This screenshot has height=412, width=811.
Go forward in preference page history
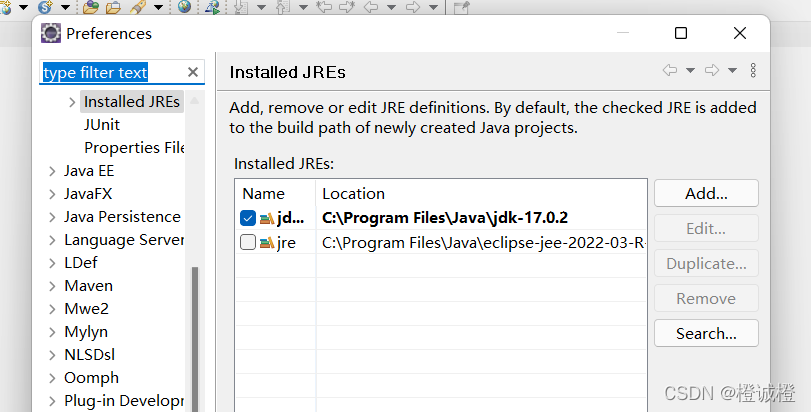point(712,70)
